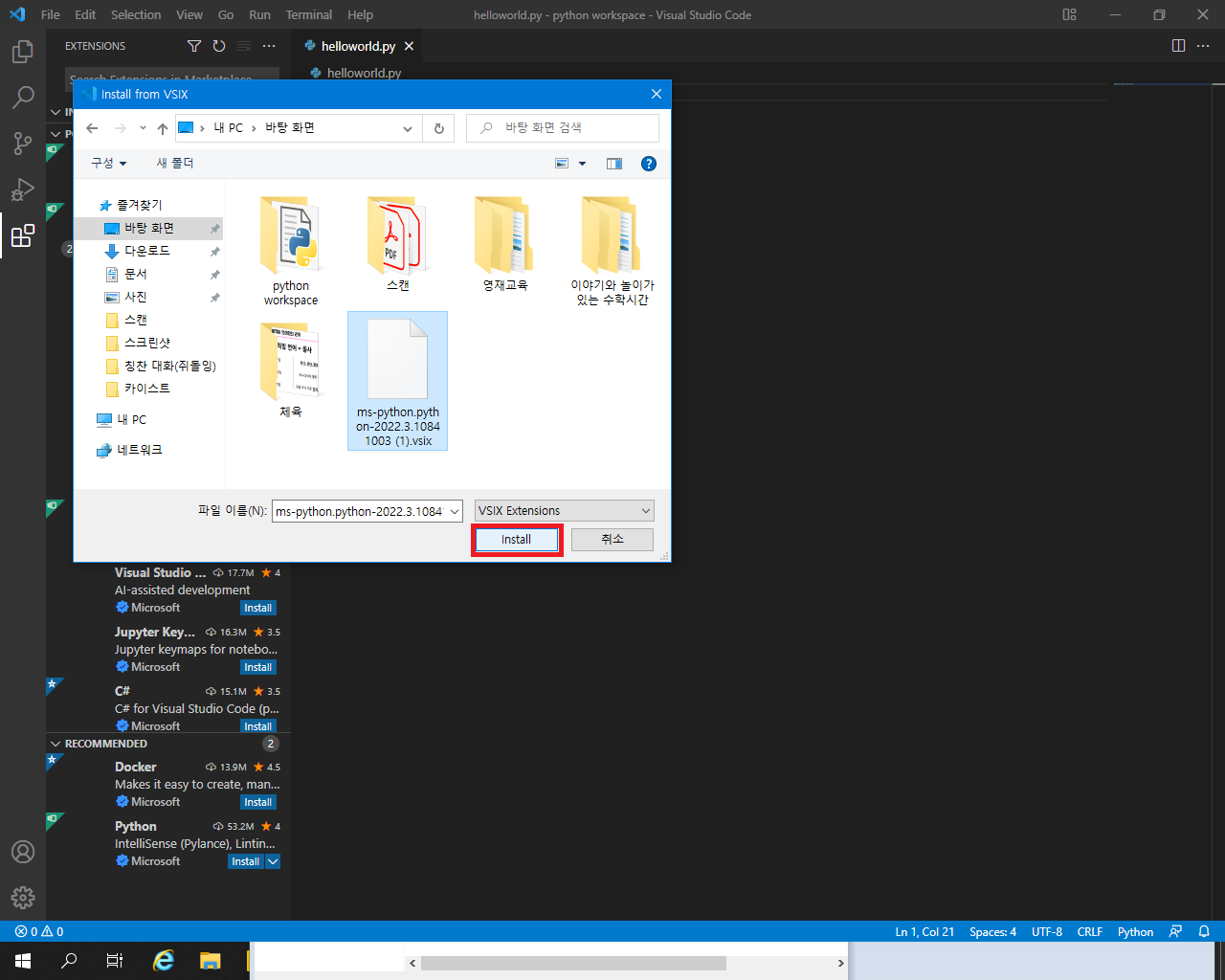Click the 바탕 화면 검색 search field
The width and height of the screenshot is (1225, 980).
563,128
